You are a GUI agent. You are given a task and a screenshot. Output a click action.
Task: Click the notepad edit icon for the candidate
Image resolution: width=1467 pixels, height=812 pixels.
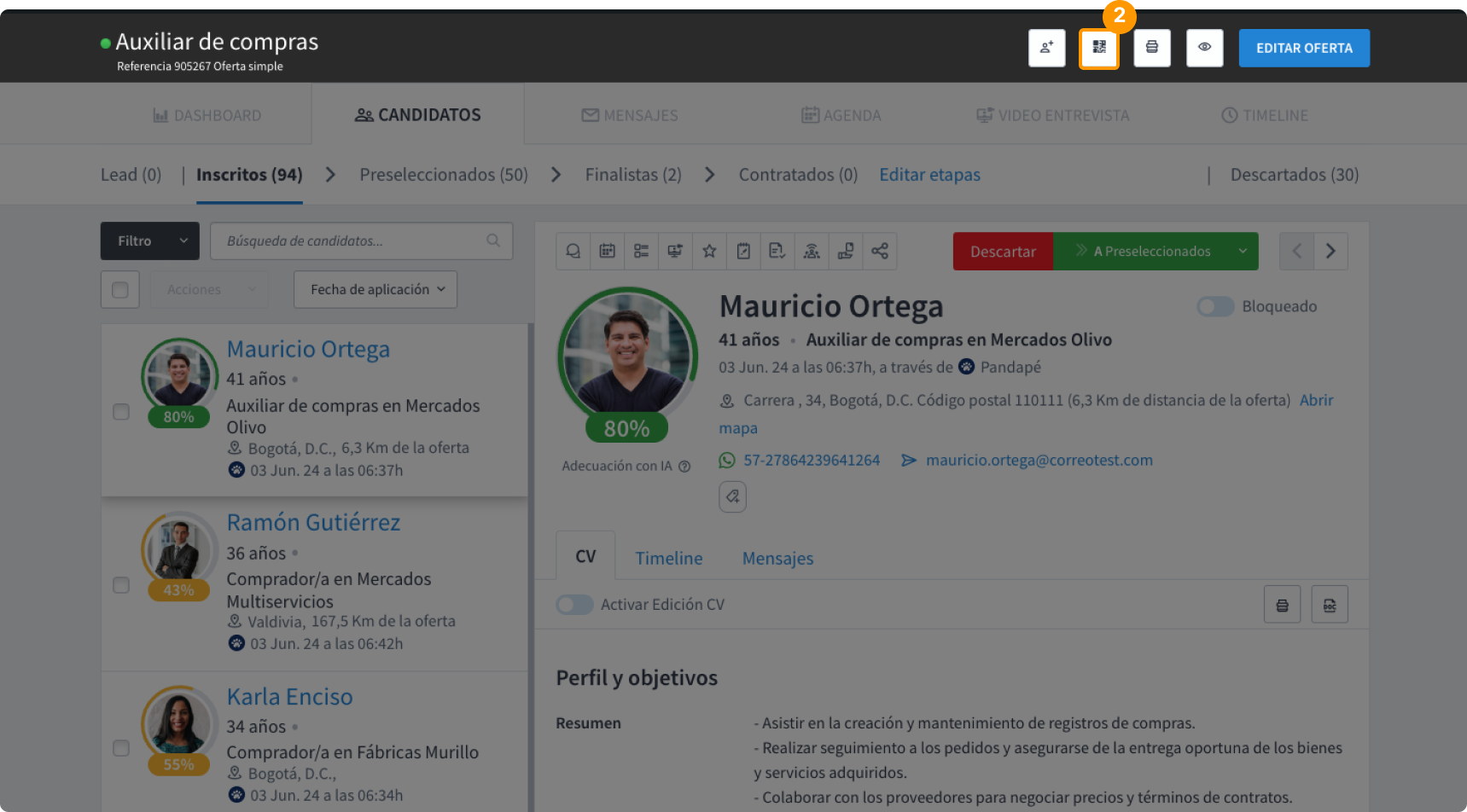[743, 251]
